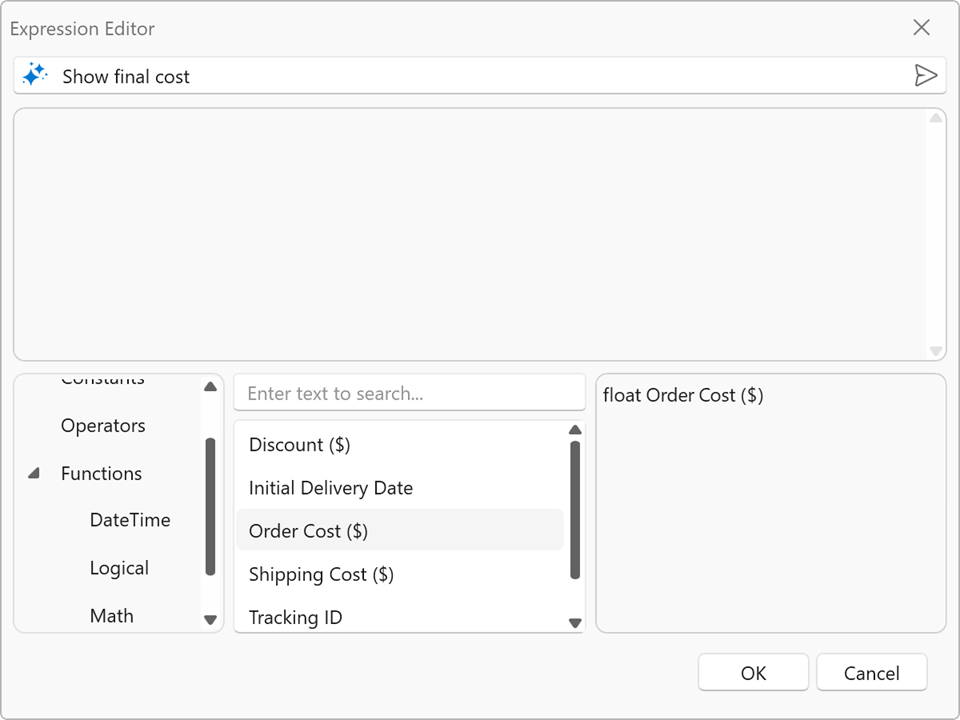Send the AI prompt with the arrow icon
960x720 pixels.
click(x=925, y=75)
